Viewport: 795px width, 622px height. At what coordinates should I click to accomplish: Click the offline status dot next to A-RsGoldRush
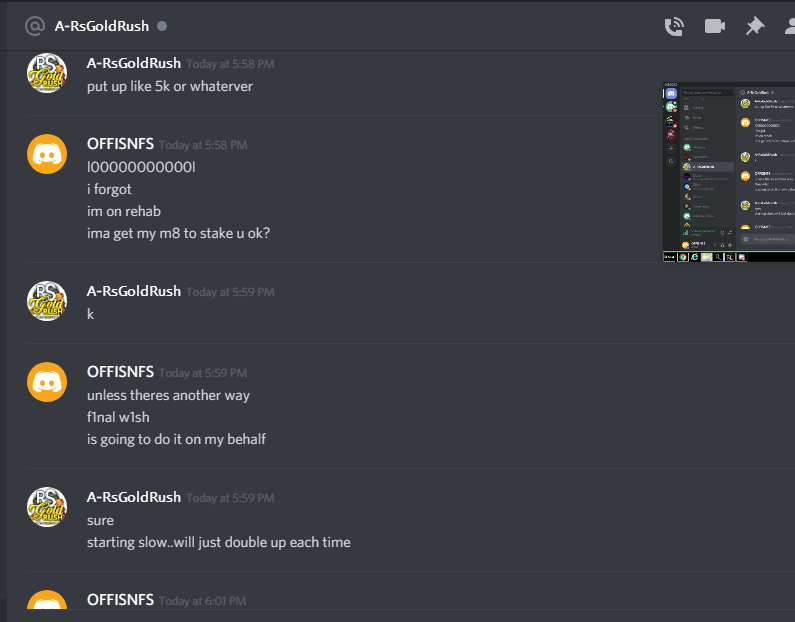tap(162, 26)
